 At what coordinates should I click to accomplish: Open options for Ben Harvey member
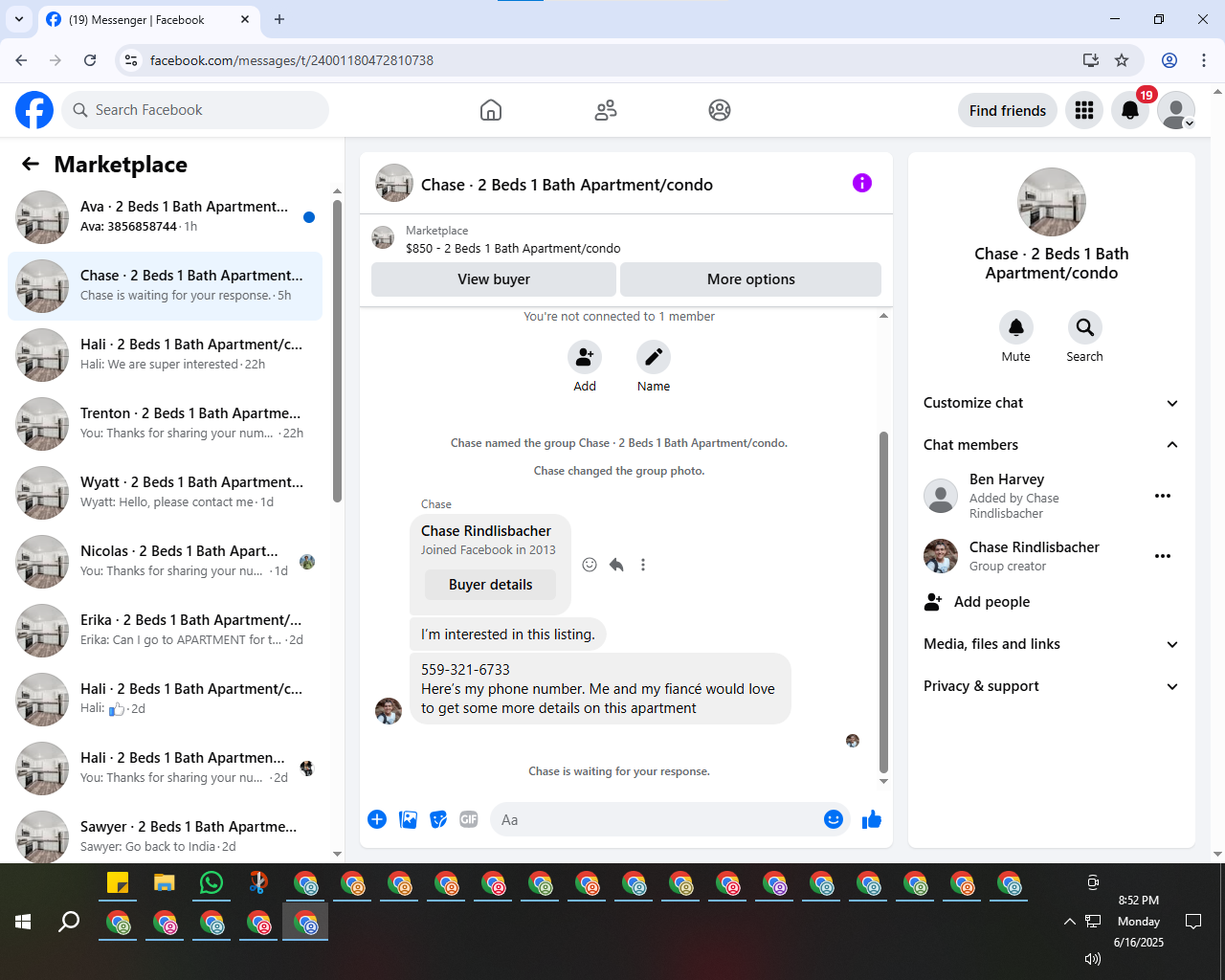pos(1163,496)
